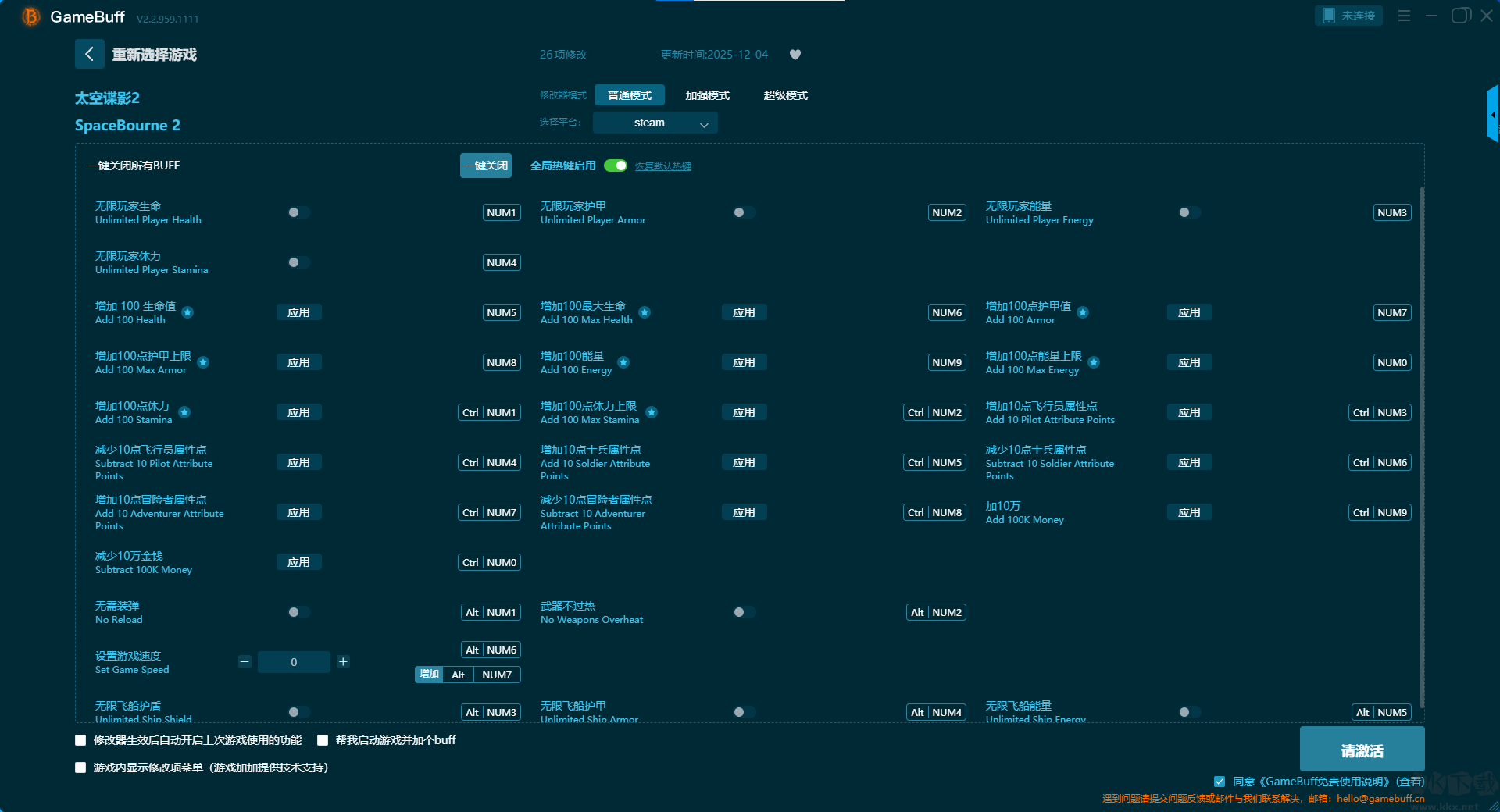Apply Add 100 Armor

pos(1190,312)
